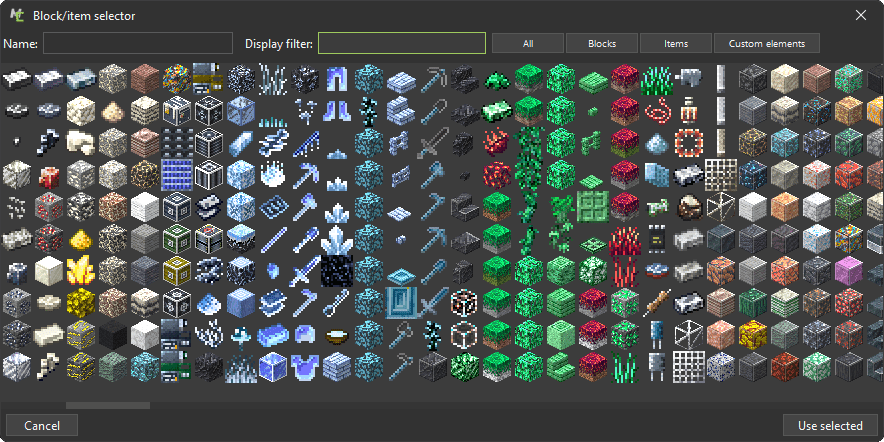Screen dimensions: 884x442
Task: Pick the red coiled rope item
Action: point(656,111)
